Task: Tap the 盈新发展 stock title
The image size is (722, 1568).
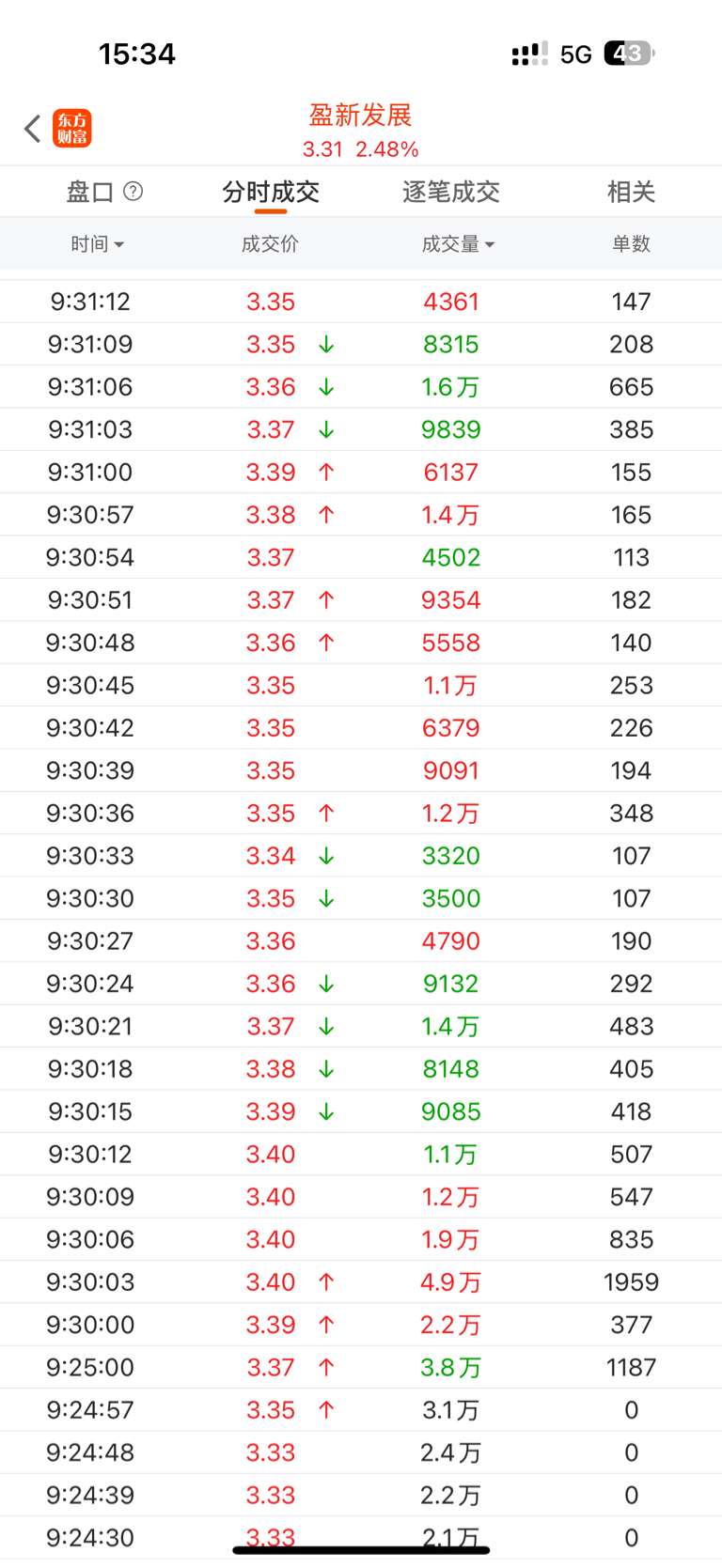Action: point(360,116)
